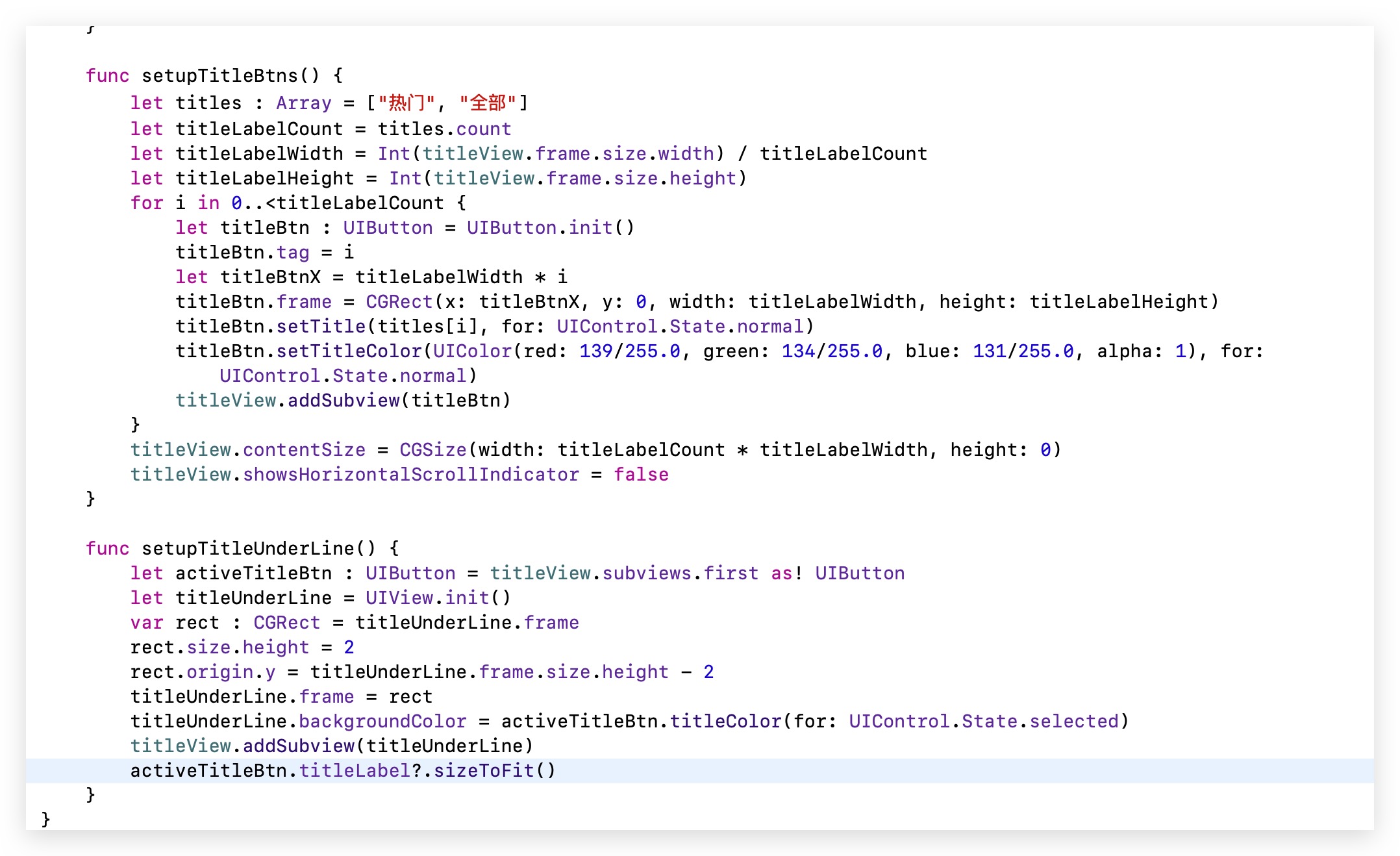1400x856 pixels.
Task: Click the false keyword
Action: pos(641,475)
